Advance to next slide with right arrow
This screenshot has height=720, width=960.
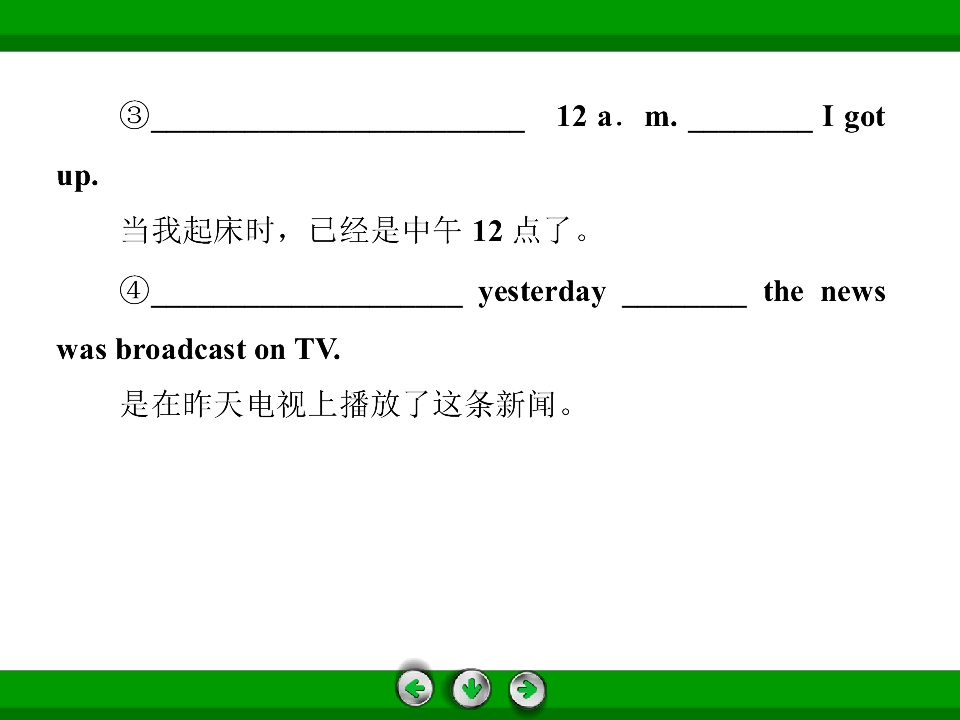pyautogui.click(x=527, y=689)
